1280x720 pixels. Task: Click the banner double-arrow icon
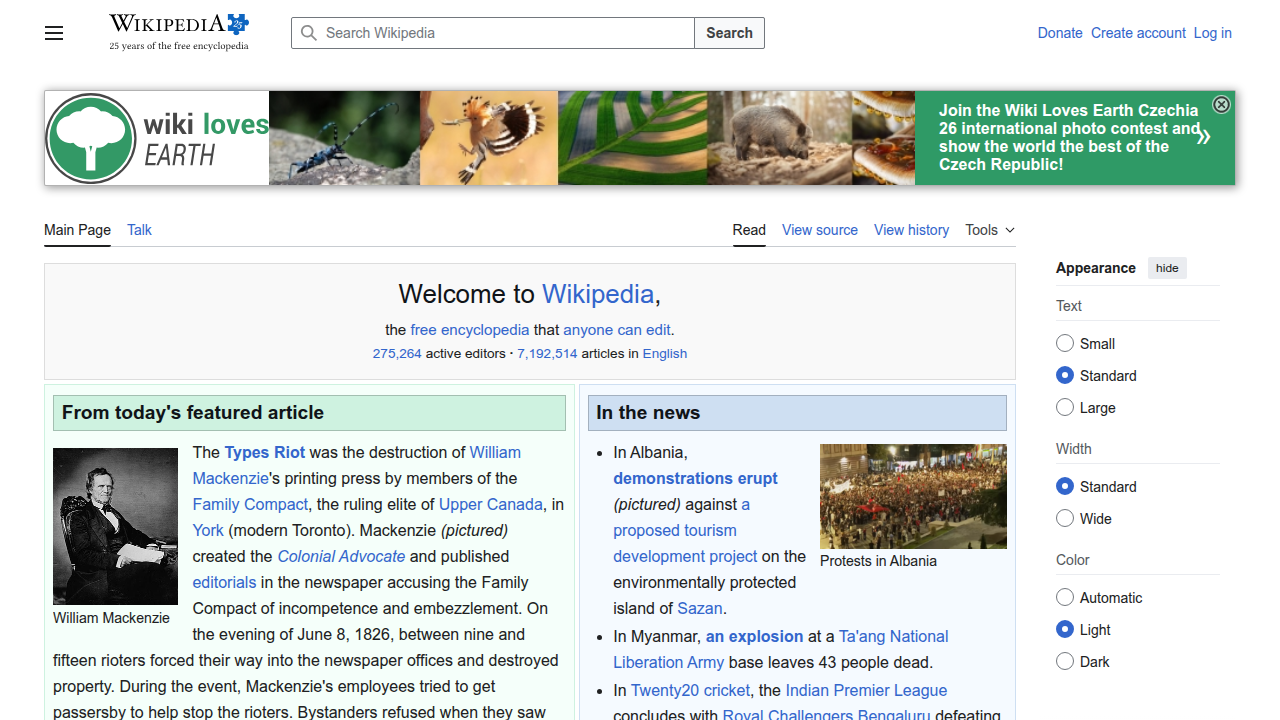coord(1203,137)
